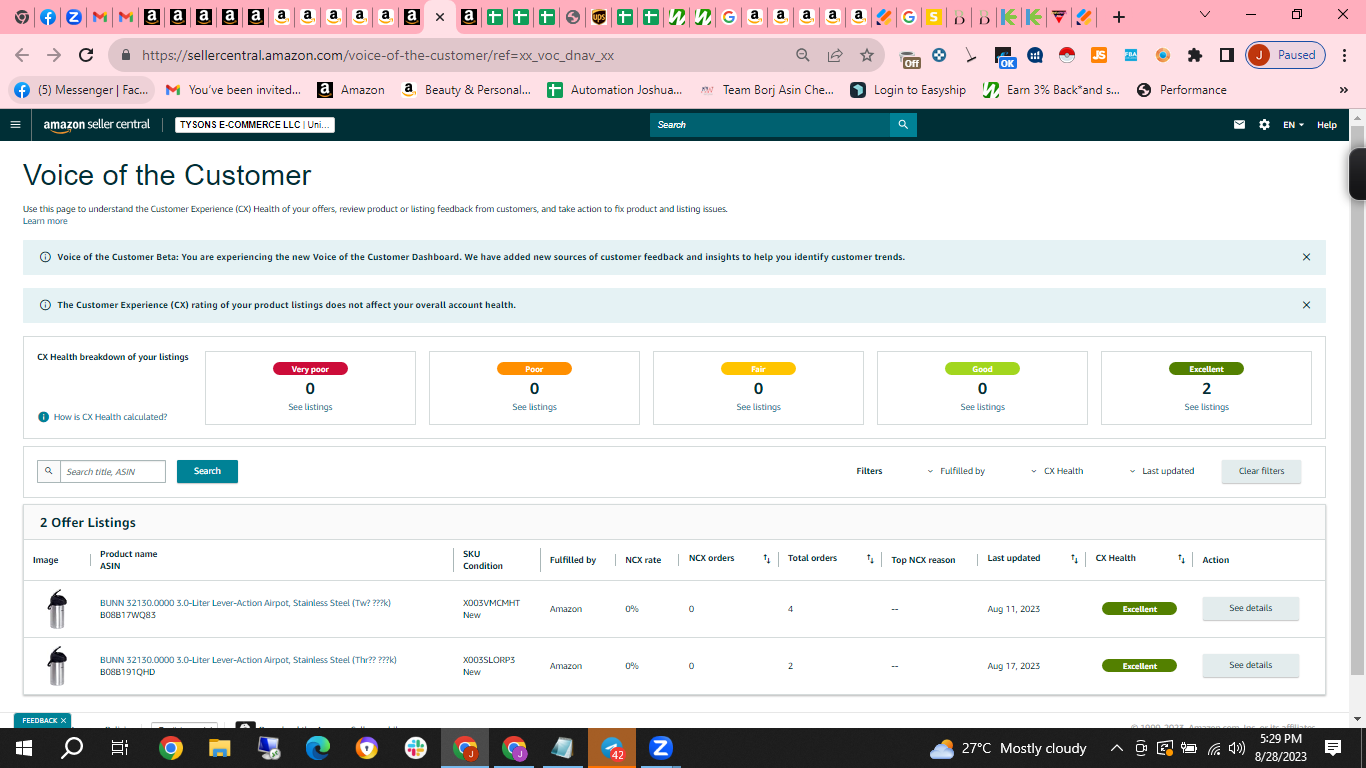Open the Help link in the header
1366x768 pixels.
click(x=1327, y=125)
